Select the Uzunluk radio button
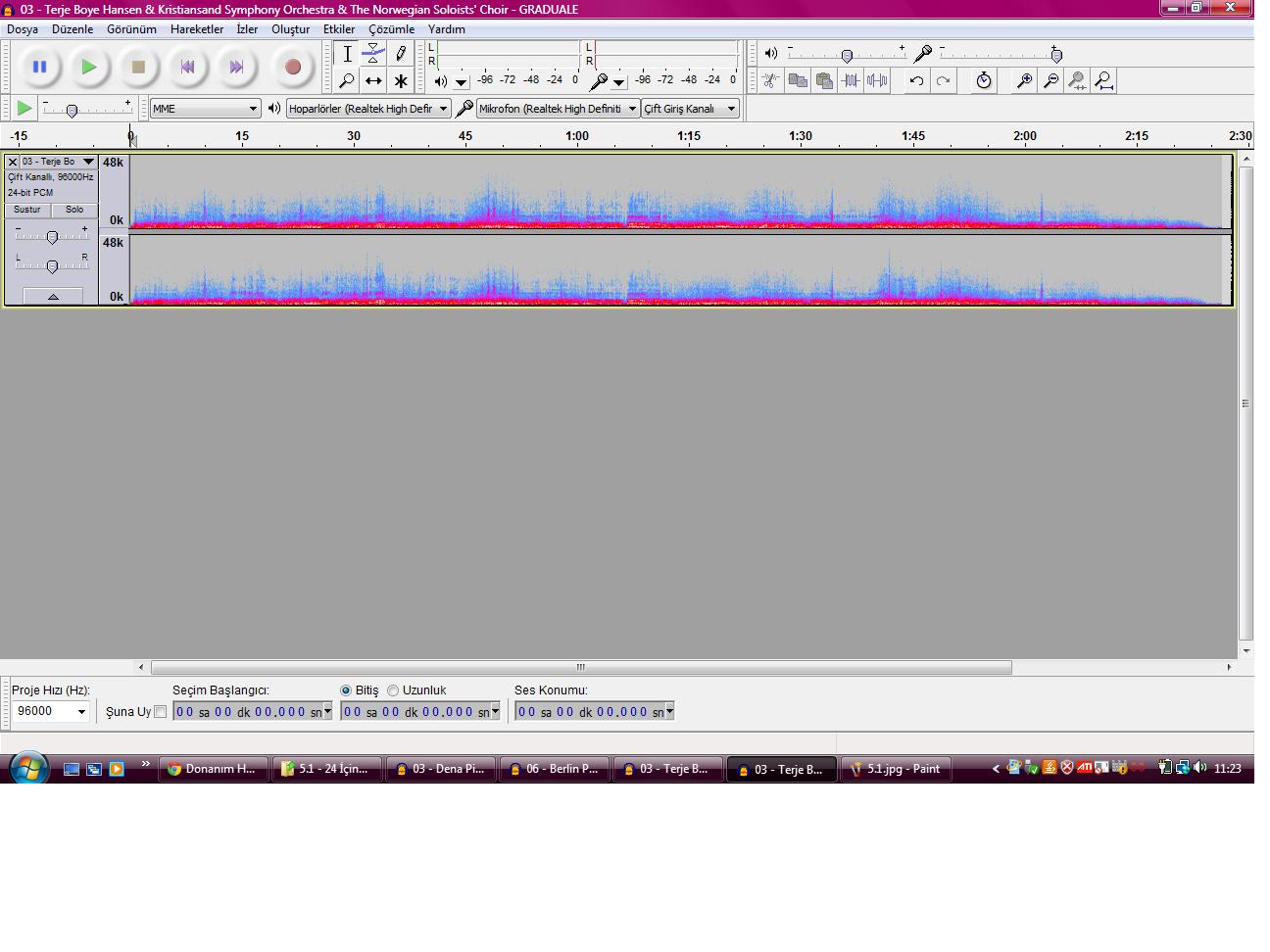 (x=393, y=690)
